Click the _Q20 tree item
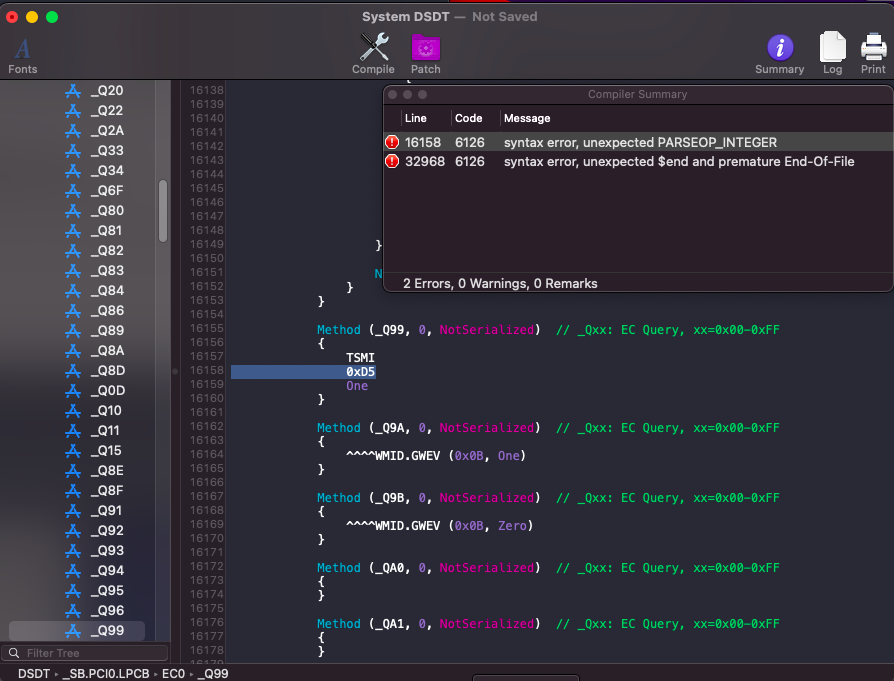The width and height of the screenshot is (894, 681). pos(106,91)
